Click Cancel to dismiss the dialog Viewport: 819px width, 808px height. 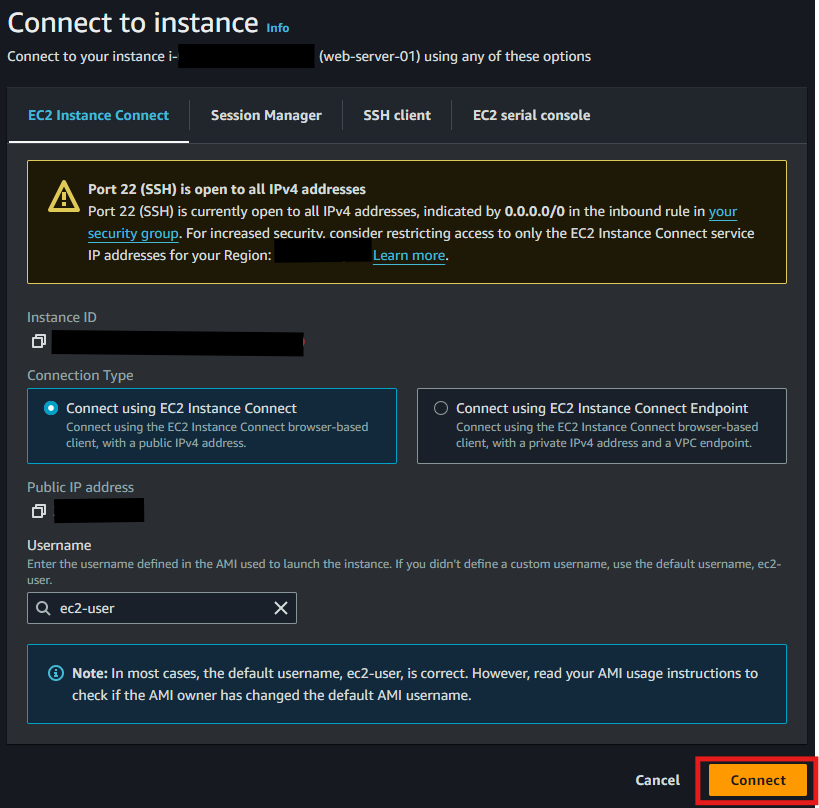pyautogui.click(x=657, y=780)
